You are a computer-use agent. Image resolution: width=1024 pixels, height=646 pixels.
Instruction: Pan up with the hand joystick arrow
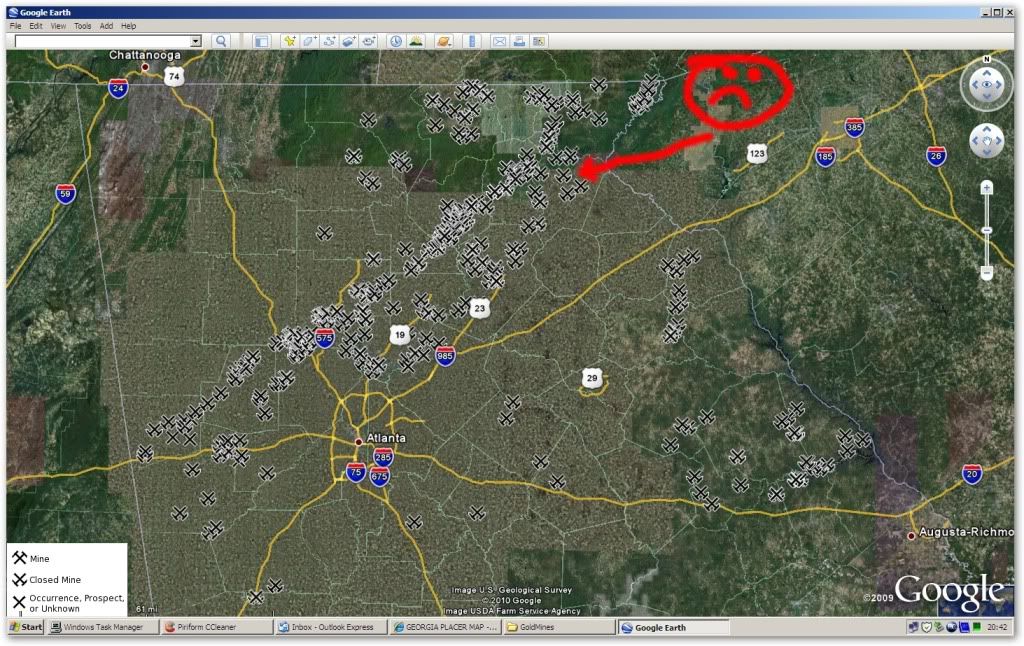987,129
